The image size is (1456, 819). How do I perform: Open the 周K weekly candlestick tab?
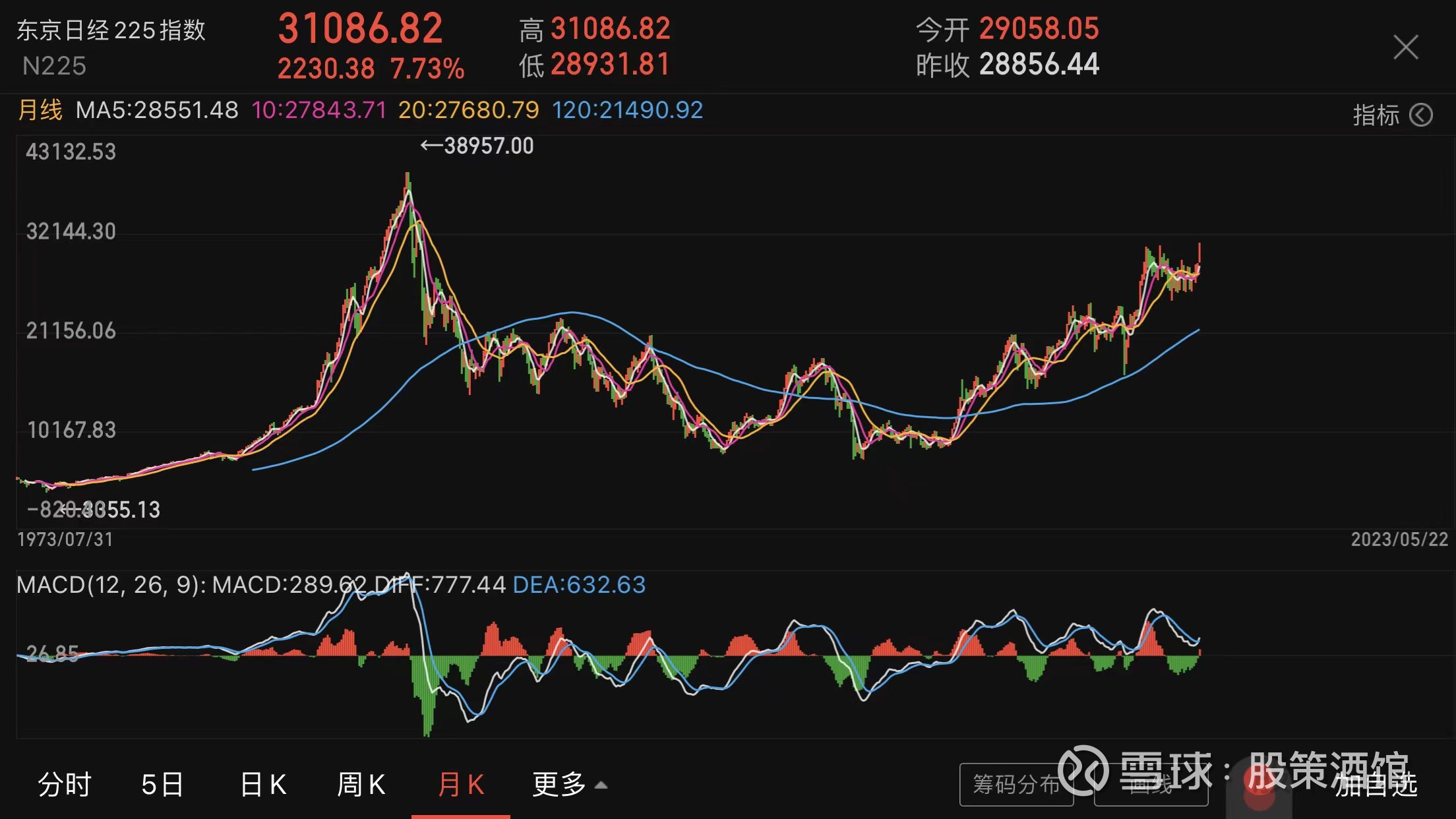[x=361, y=785]
